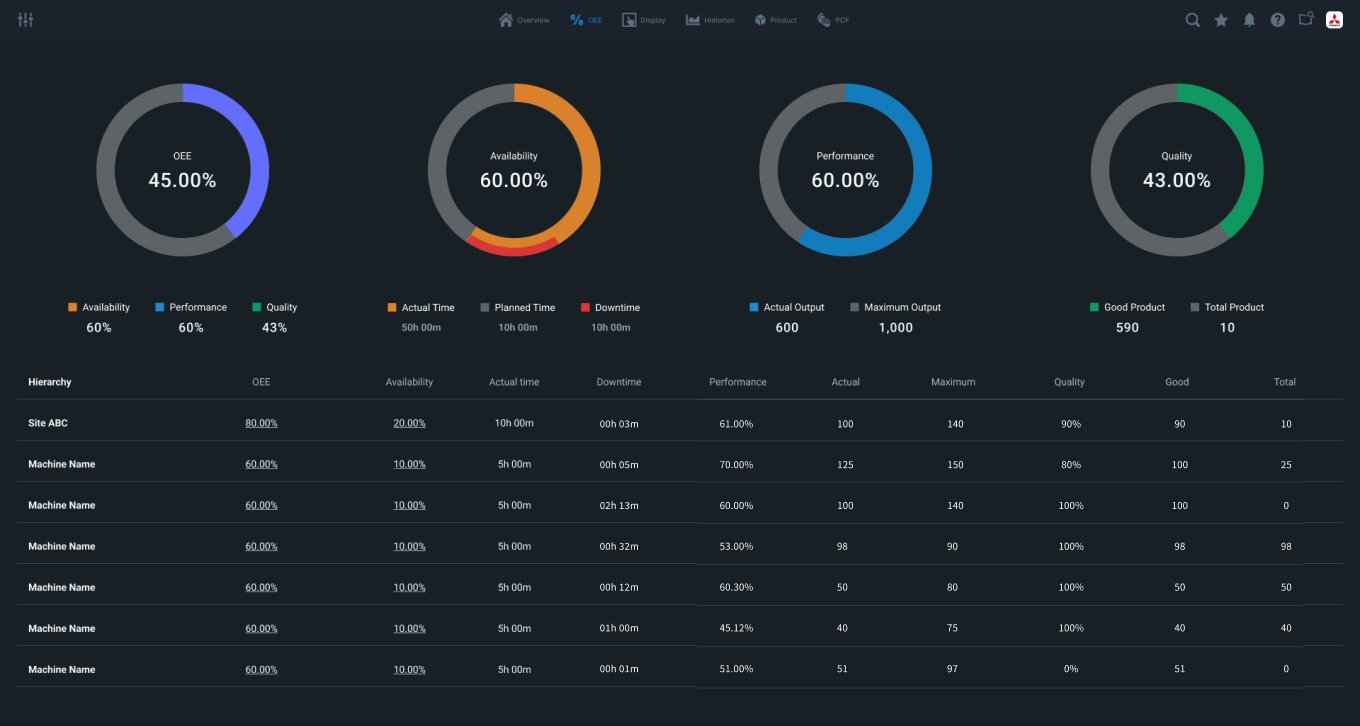The height and width of the screenshot is (726, 1360).
Task: Select the Actual Output legend entry
Action: (x=787, y=307)
